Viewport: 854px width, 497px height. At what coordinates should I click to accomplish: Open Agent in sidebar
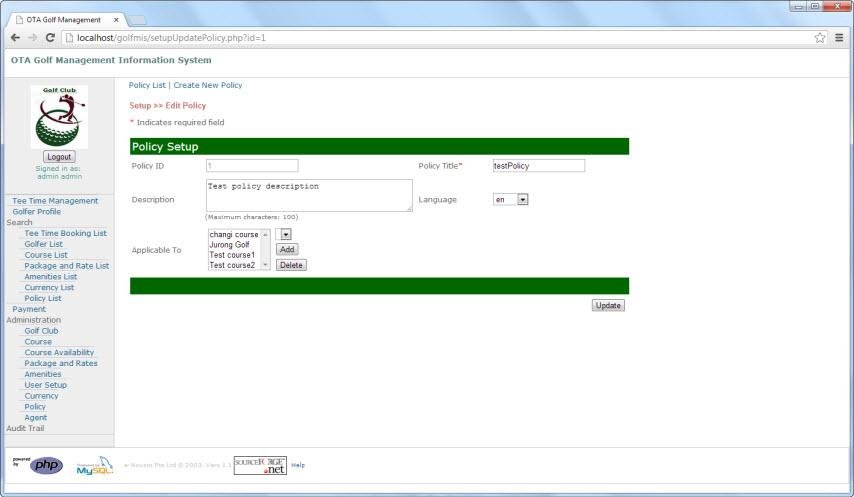coord(35,418)
